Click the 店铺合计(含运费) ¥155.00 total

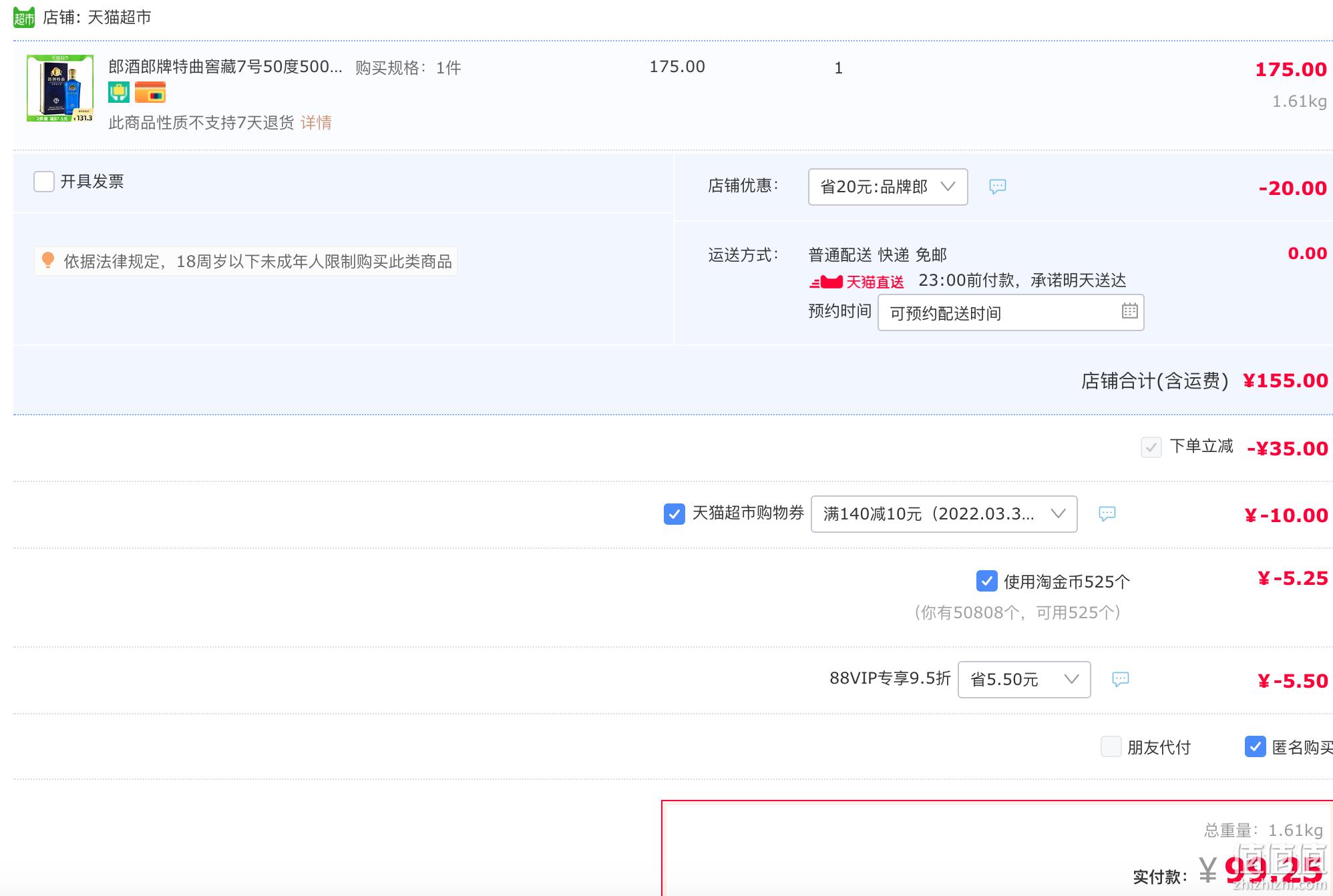pos(1204,381)
